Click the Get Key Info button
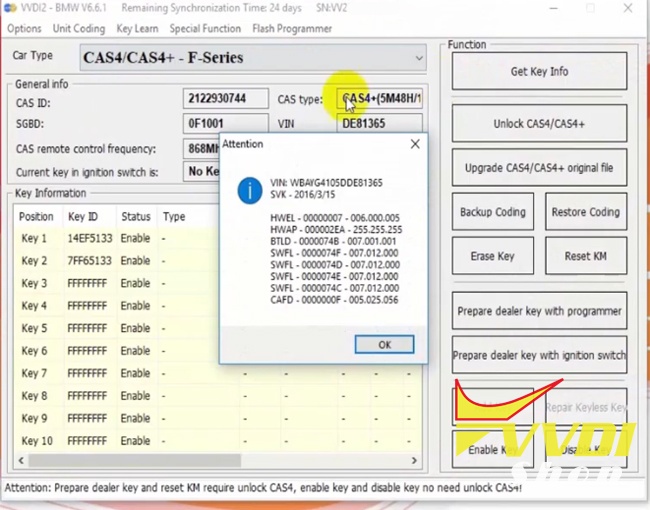 point(539,71)
